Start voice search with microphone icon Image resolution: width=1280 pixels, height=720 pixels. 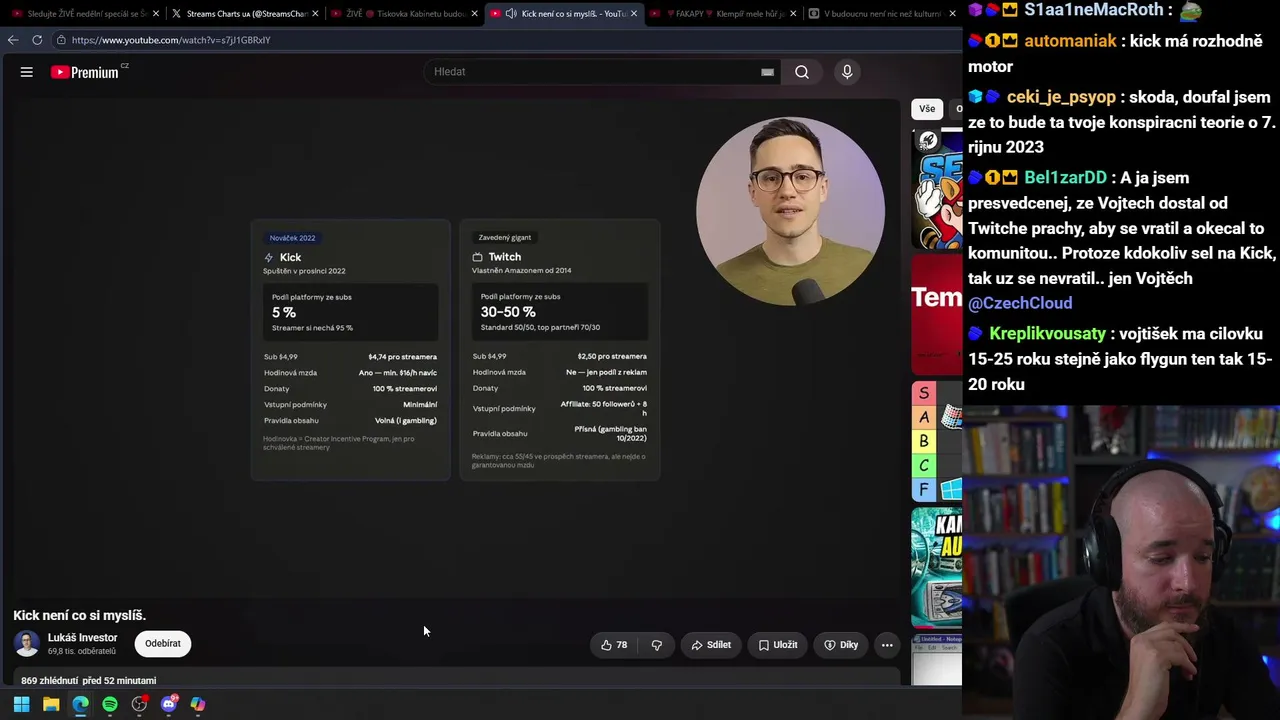click(x=847, y=72)
